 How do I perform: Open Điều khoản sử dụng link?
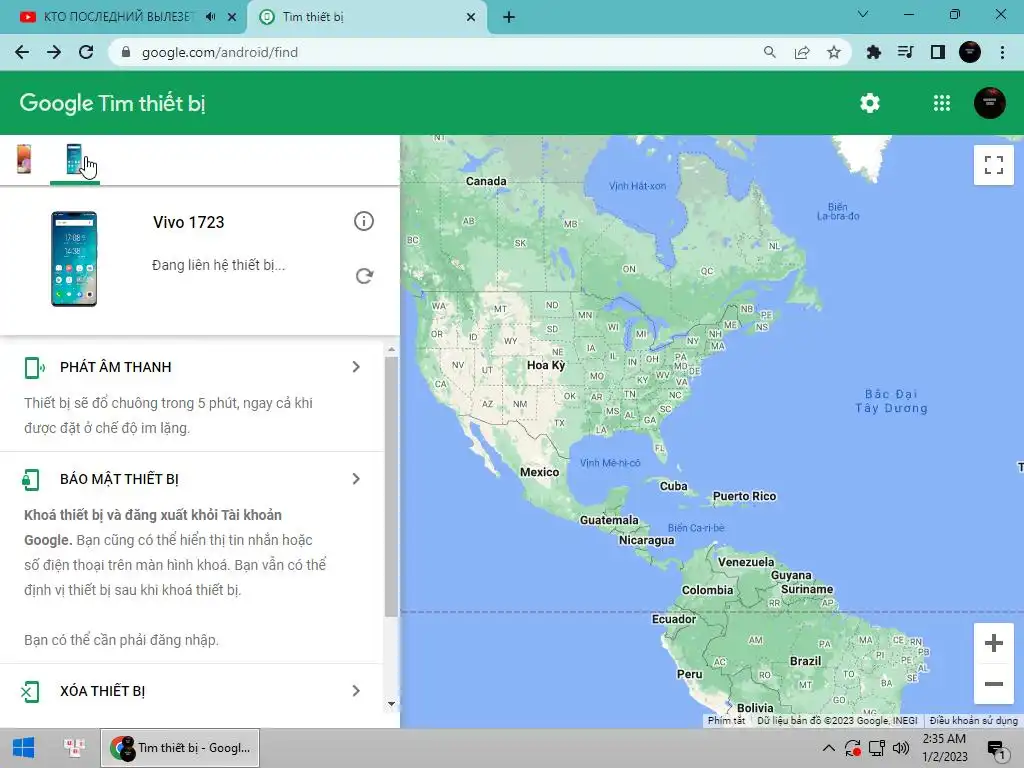[x=974, y=720]
